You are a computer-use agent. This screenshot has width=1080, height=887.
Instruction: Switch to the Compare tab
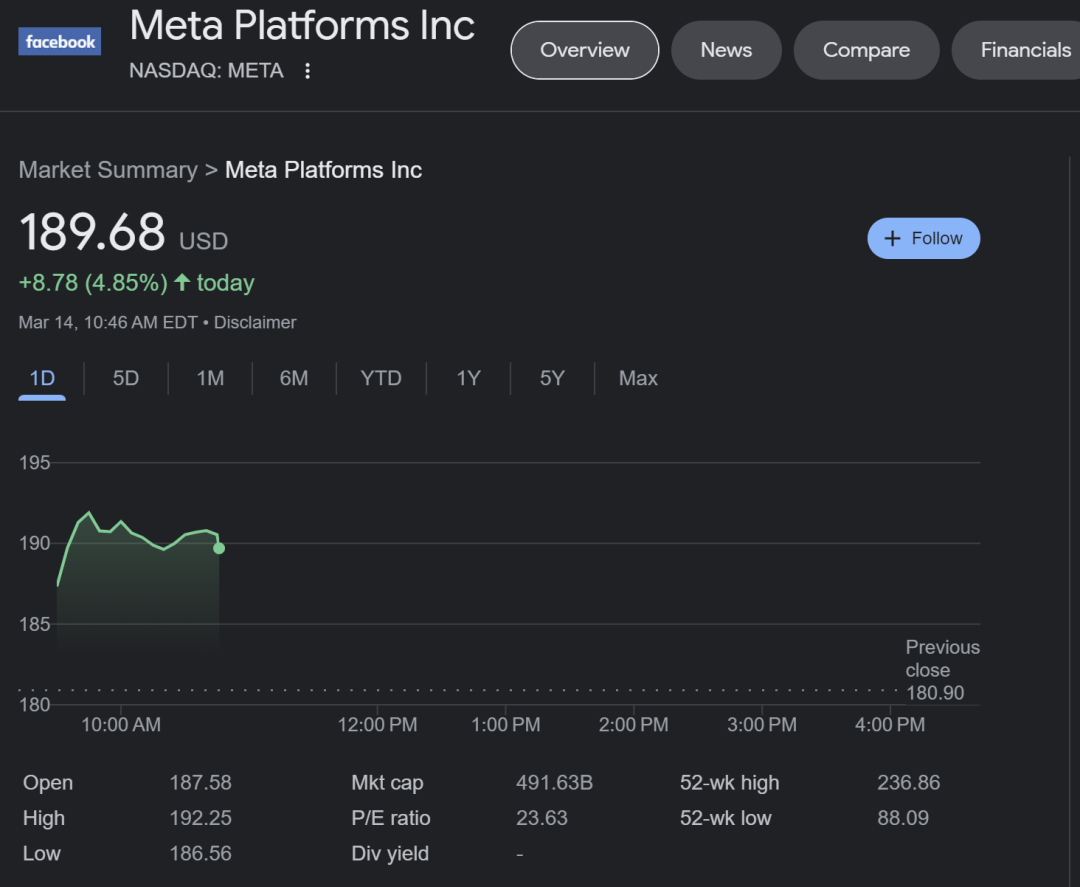866,50
